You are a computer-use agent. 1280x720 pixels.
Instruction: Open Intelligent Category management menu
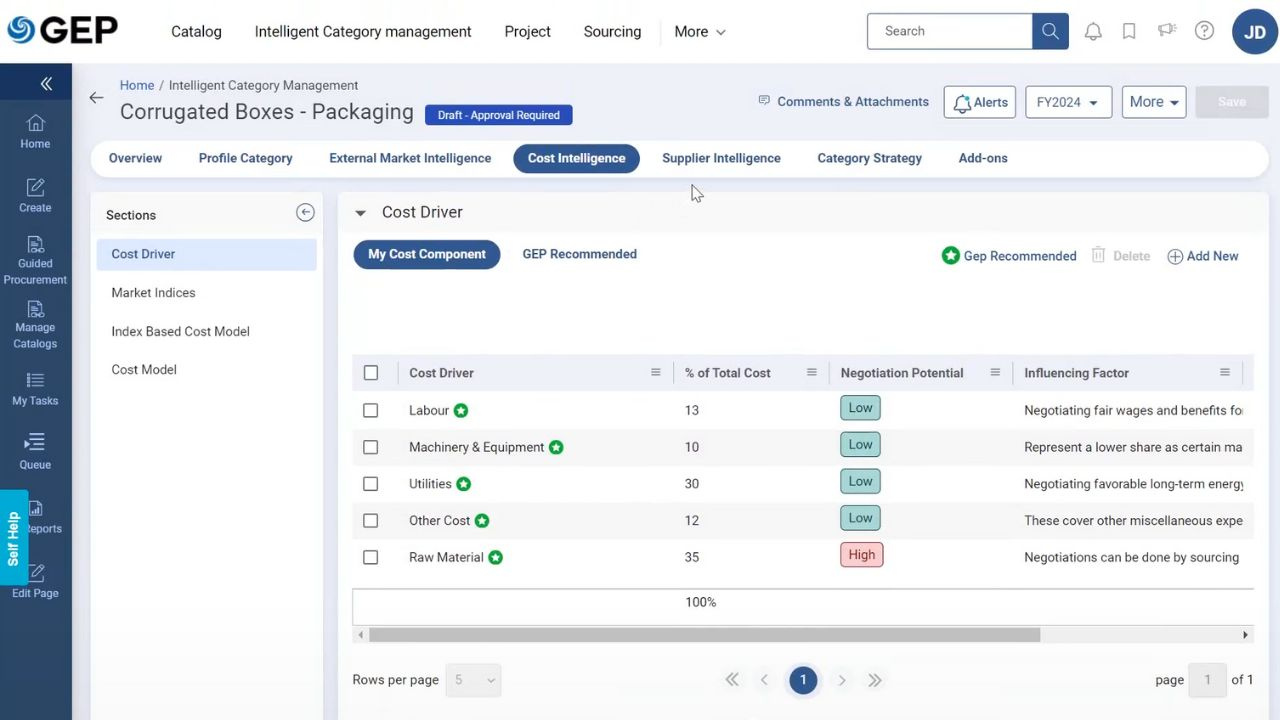coord(363,31)
